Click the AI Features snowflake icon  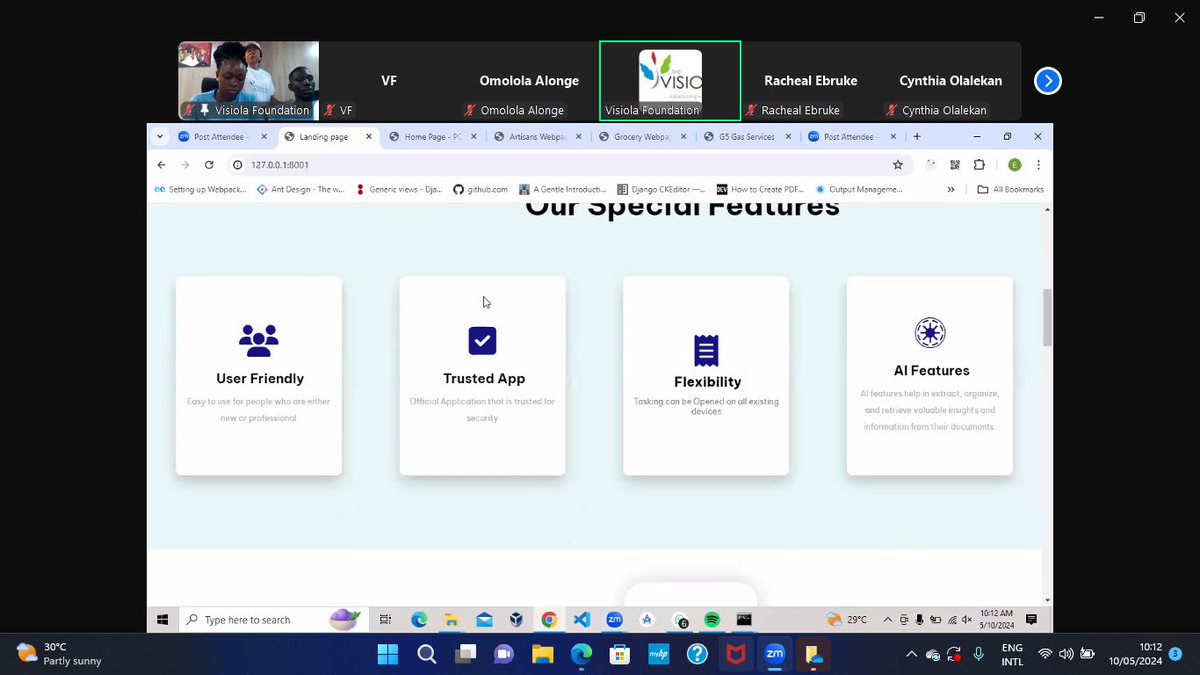tap(929, 333)
